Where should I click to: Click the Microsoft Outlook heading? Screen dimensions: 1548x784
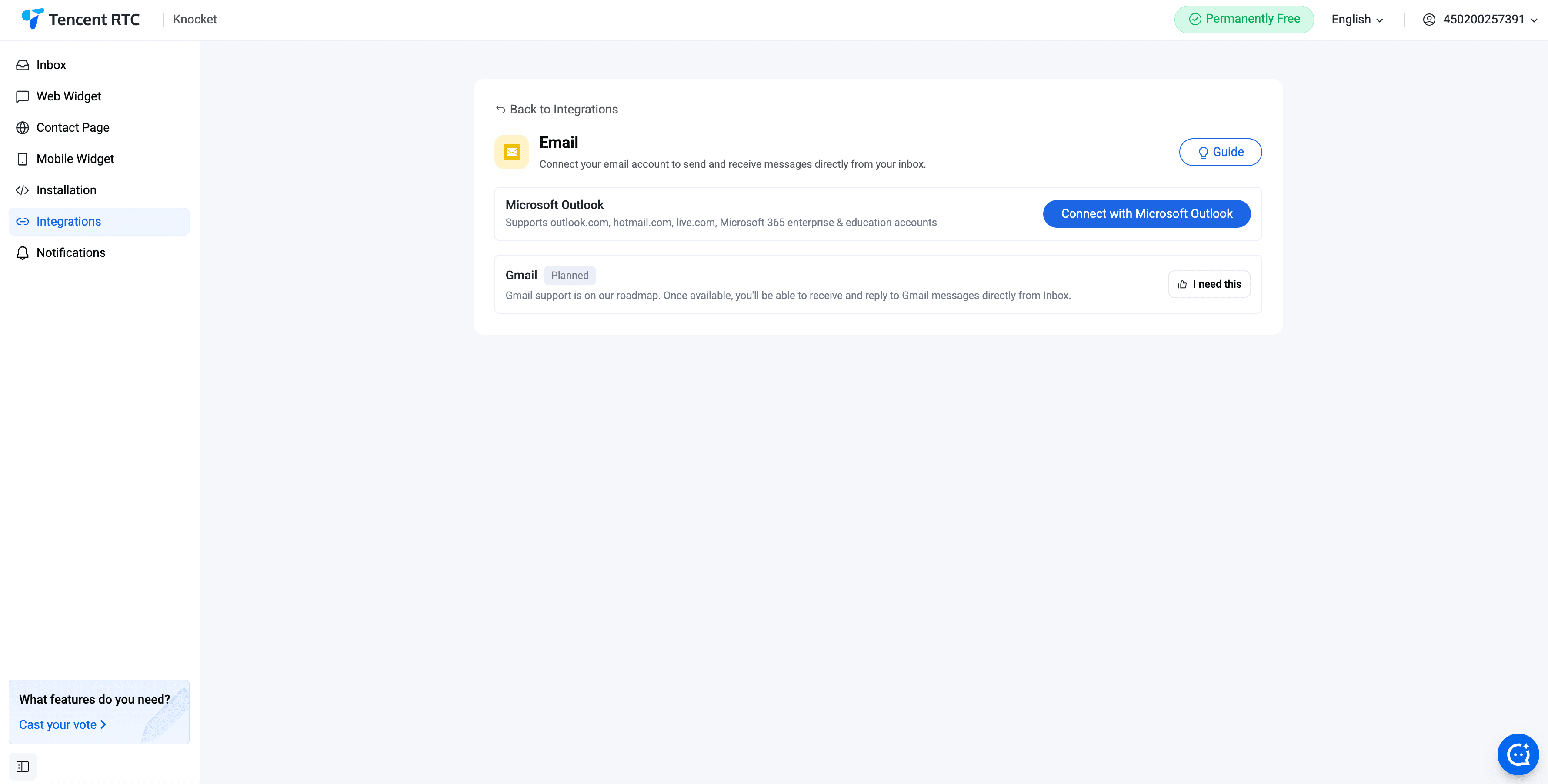pos(554,205)
